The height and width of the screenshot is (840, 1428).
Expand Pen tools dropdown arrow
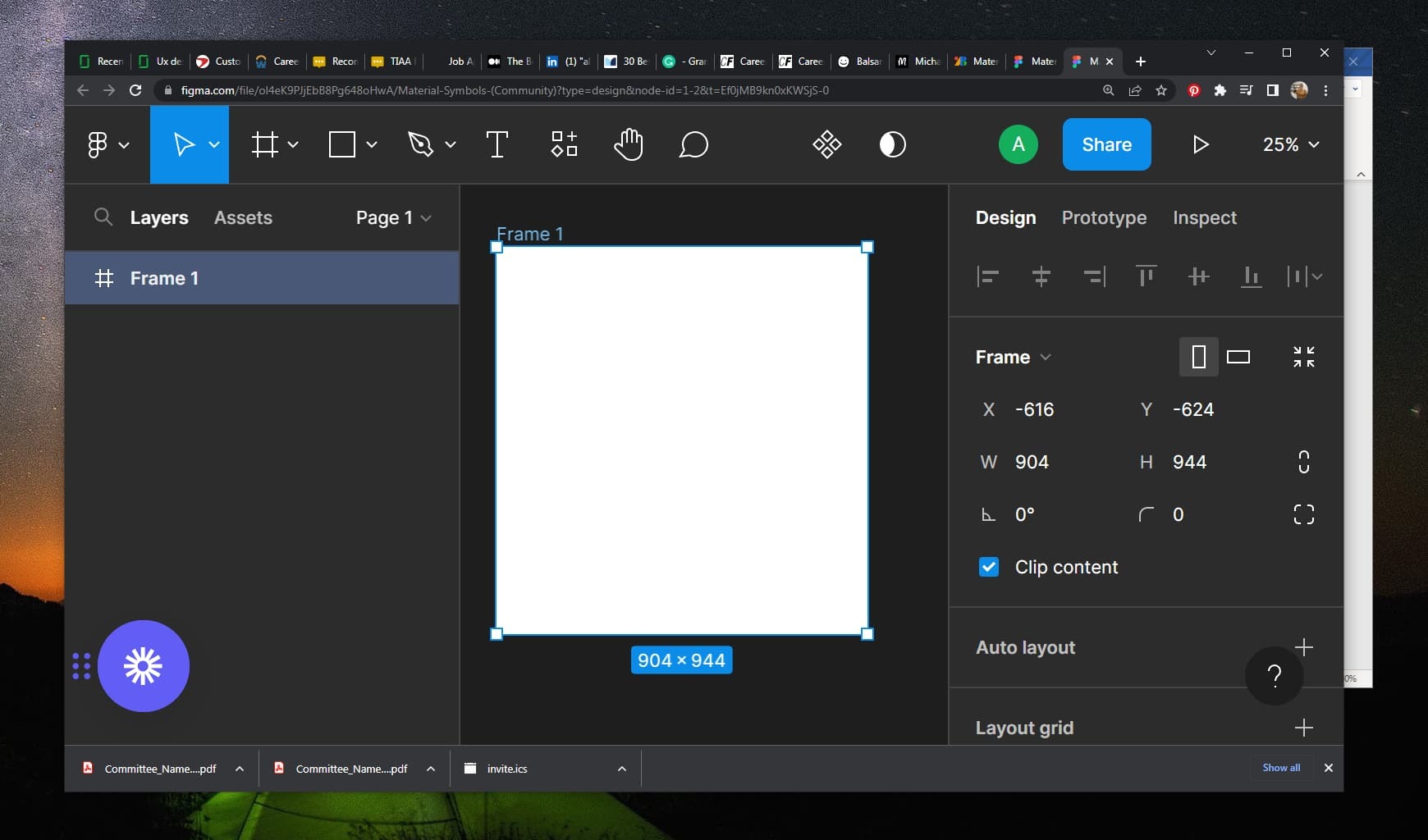[451, 144]
